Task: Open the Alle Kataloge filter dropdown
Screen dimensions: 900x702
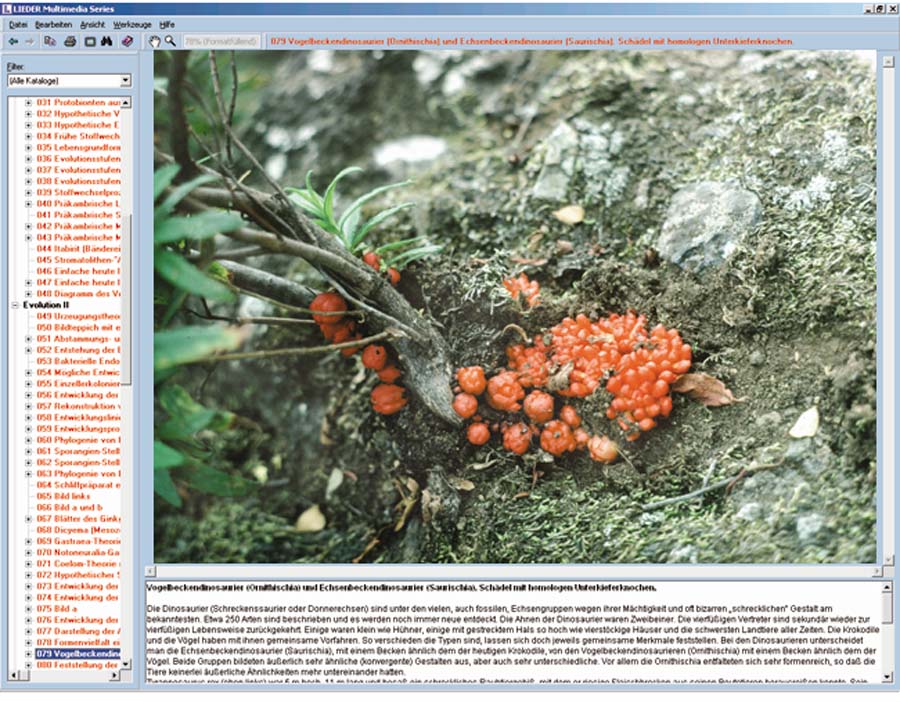Action: [x=68, y=79]
